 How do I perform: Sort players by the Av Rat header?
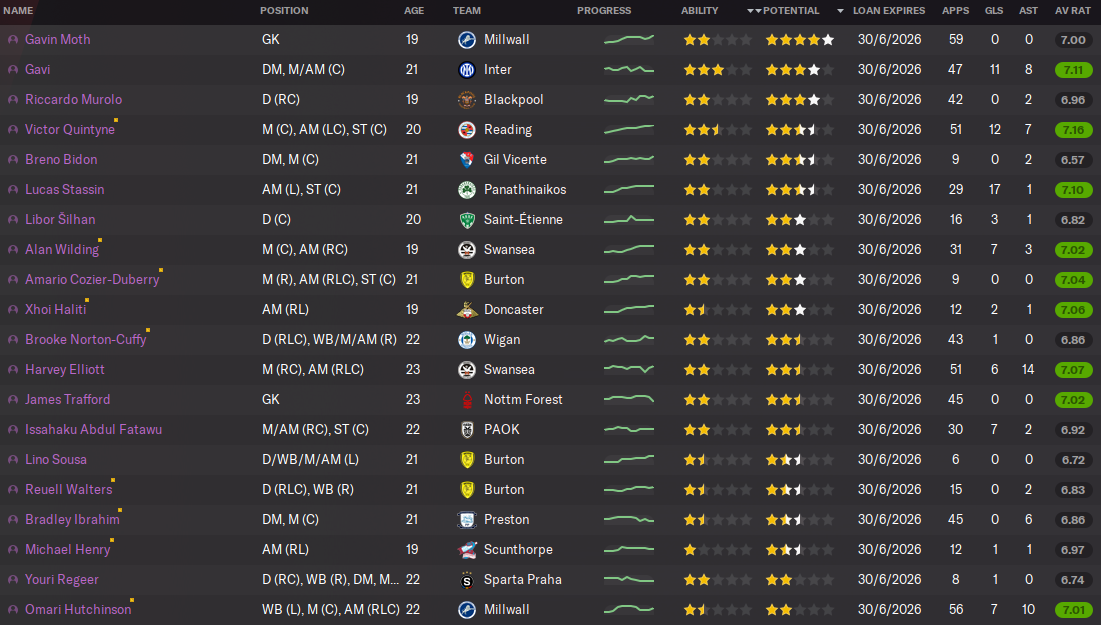(1073, 11)
